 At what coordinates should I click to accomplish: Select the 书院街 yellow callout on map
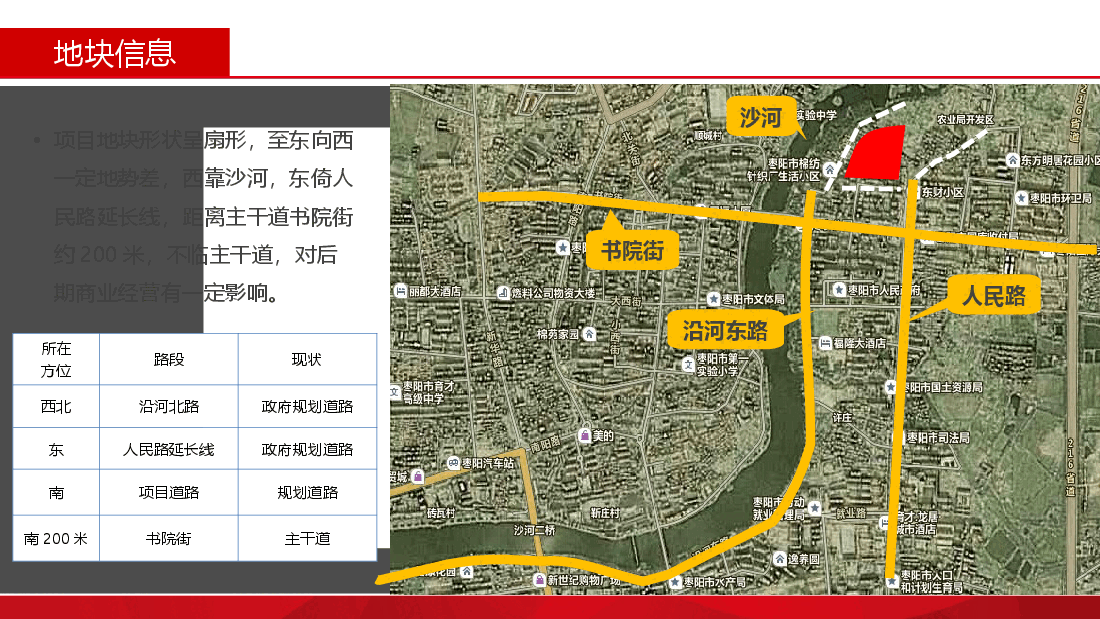[632, 251]
